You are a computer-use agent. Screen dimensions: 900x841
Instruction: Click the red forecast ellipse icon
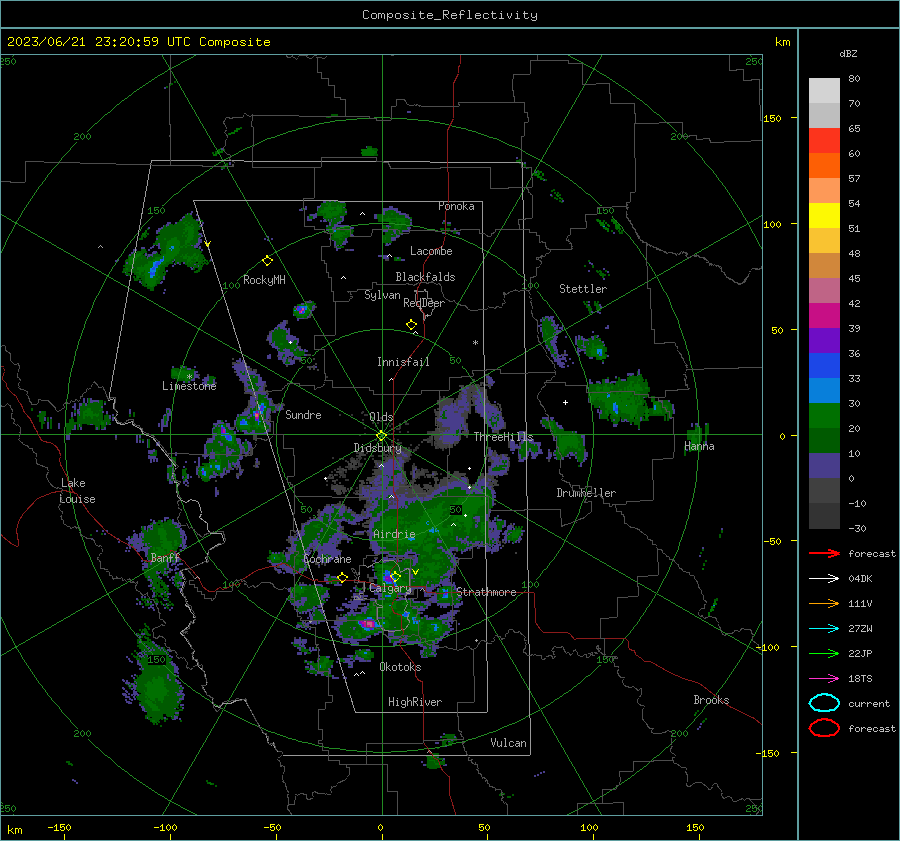point(824,728)
